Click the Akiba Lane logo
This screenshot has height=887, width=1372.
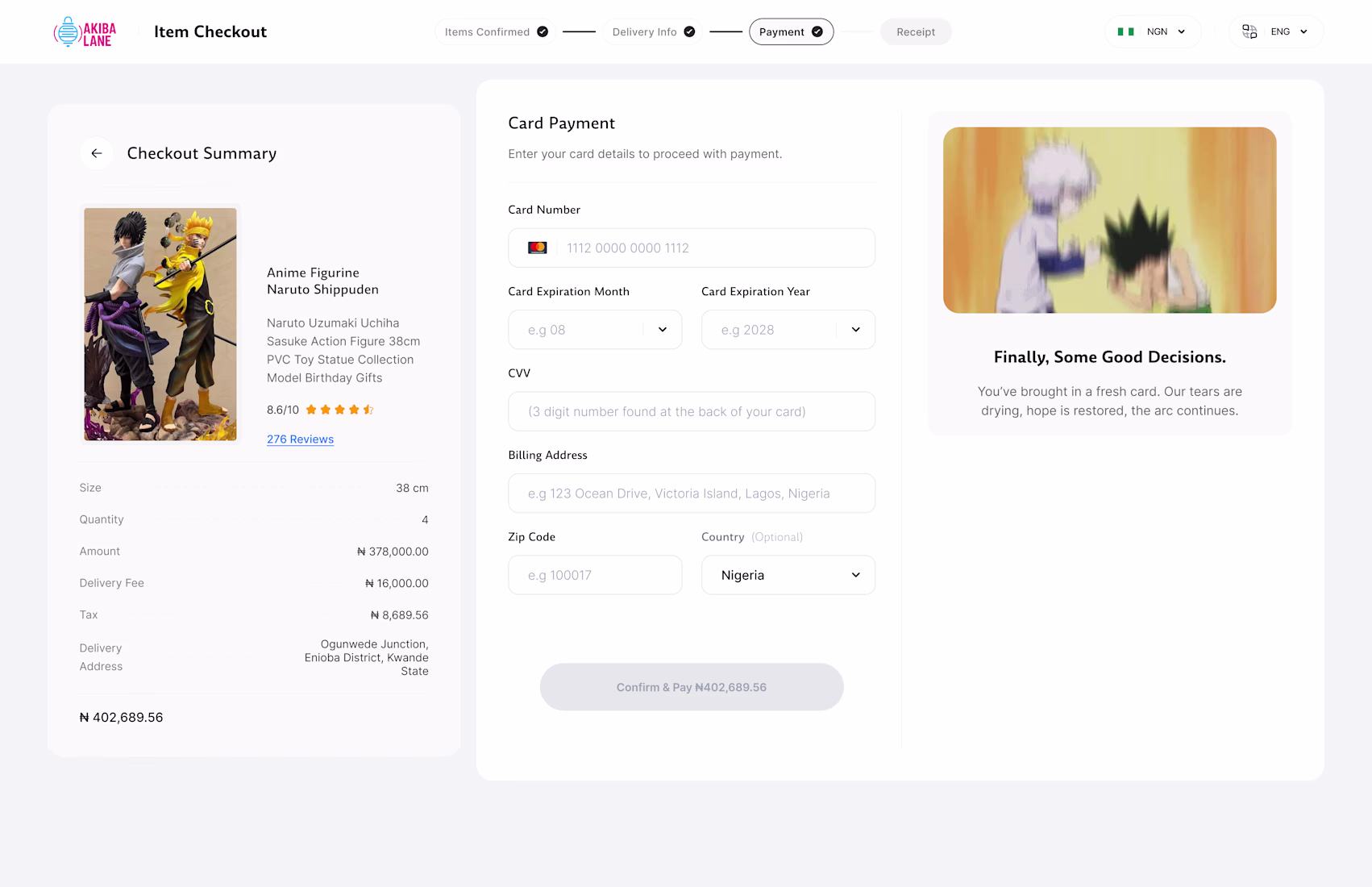click(x=85, y=32)
